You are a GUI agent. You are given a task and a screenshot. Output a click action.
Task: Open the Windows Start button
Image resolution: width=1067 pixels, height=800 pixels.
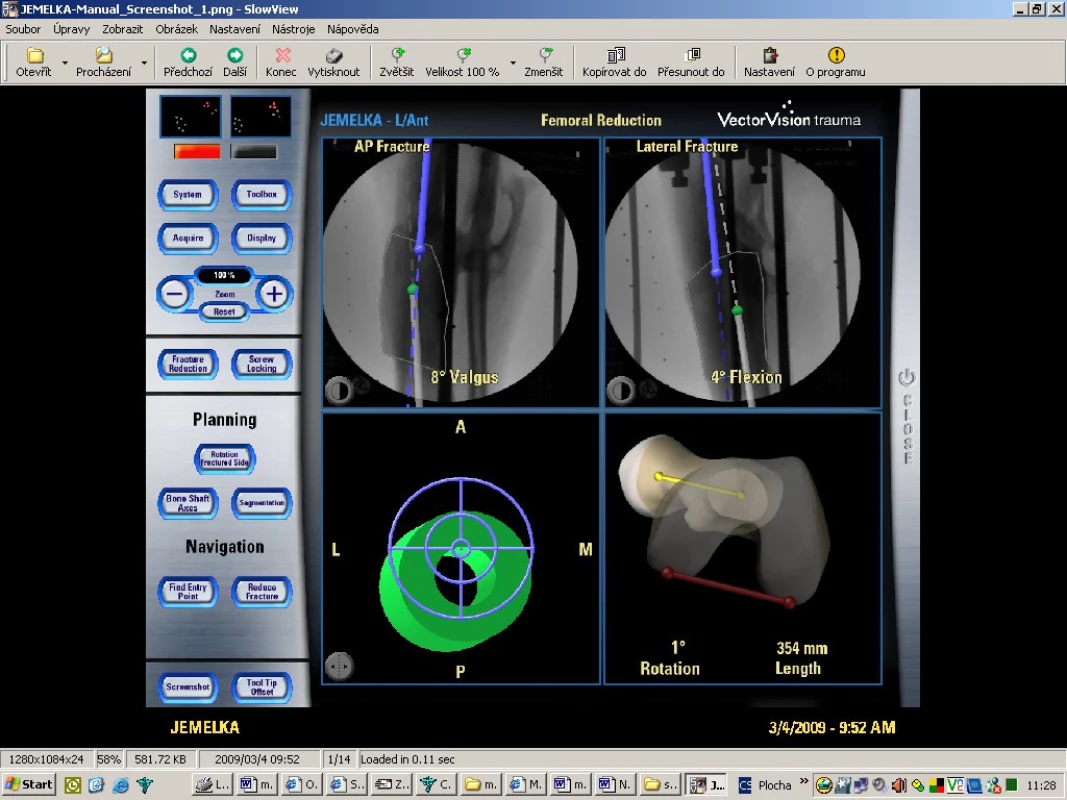[29, 784]
